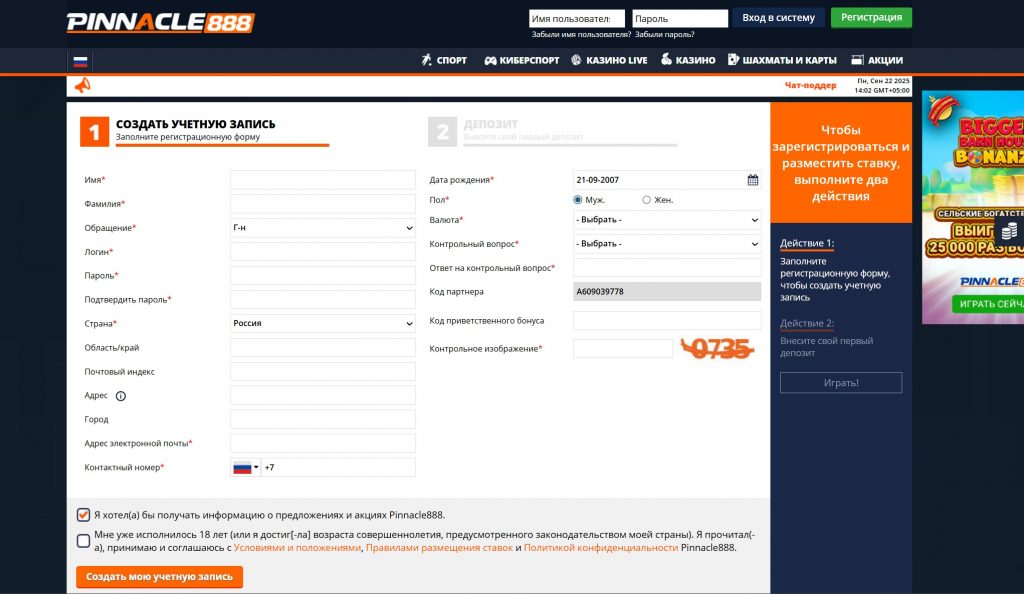The image size is (1024, 594).
Task: Open the Киберспорт menu item
Action: click(521, 60)
